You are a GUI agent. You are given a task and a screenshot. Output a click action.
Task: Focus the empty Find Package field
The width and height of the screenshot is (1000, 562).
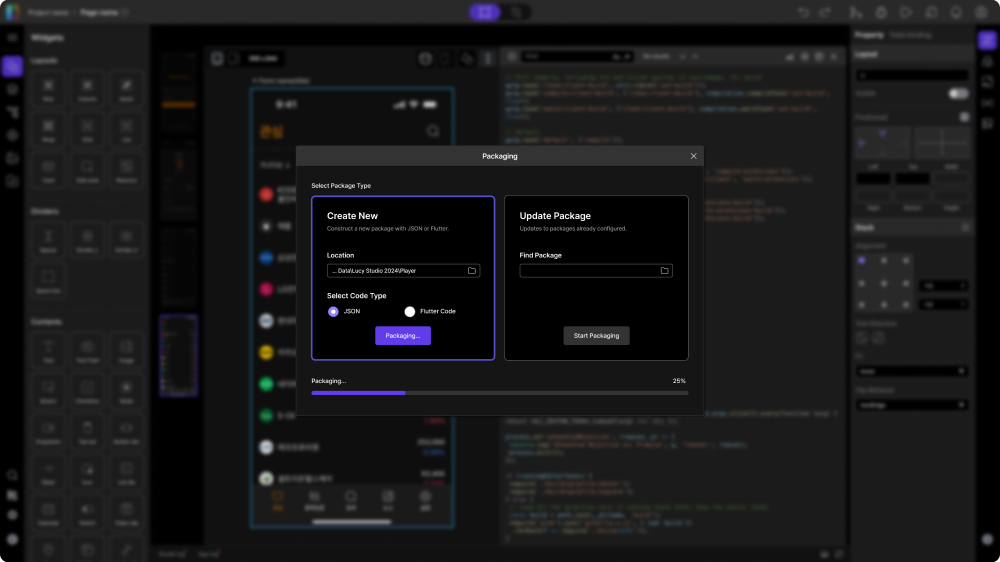click(588, 271)
